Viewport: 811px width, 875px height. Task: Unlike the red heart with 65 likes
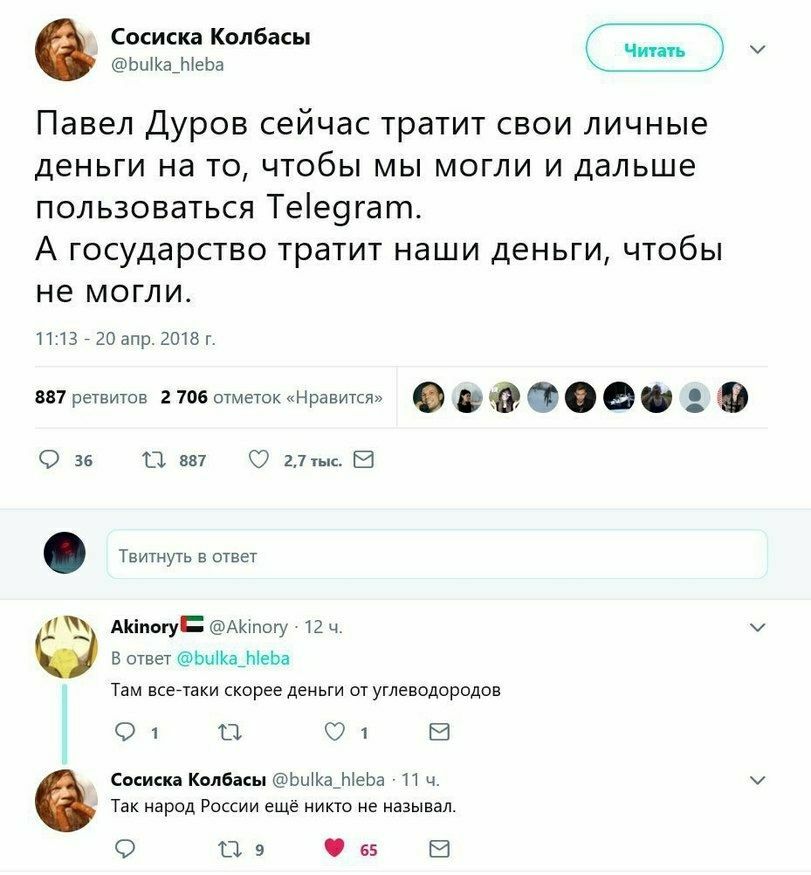pos(334,848)
